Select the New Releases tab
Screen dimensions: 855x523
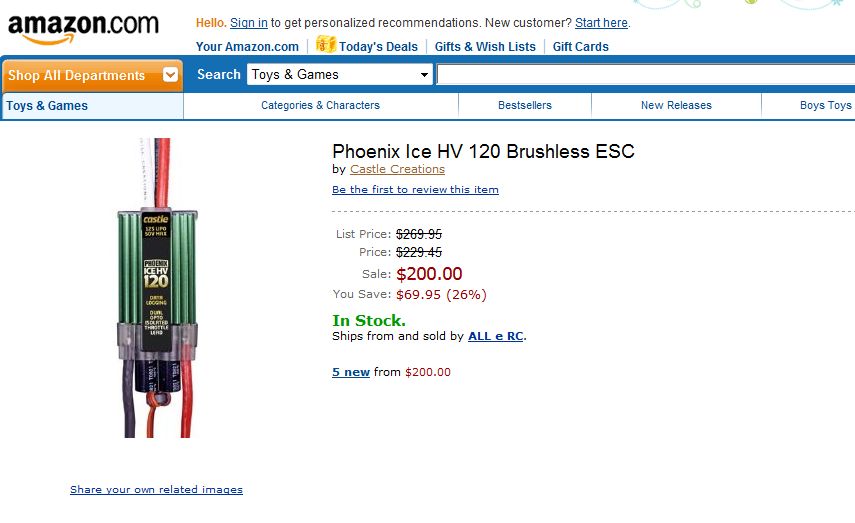676,105
